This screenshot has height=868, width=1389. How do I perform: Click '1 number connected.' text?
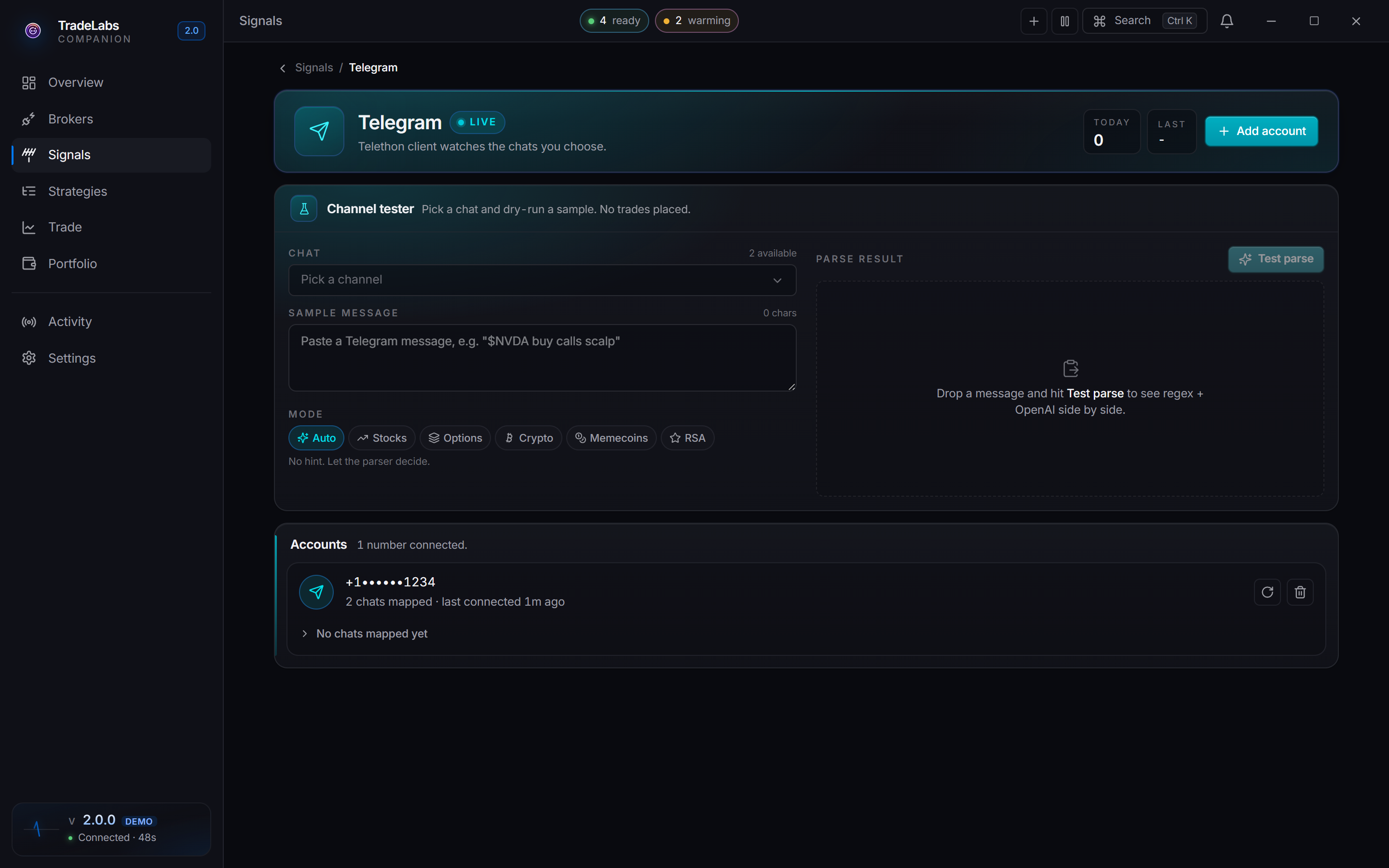click(412, 545)
